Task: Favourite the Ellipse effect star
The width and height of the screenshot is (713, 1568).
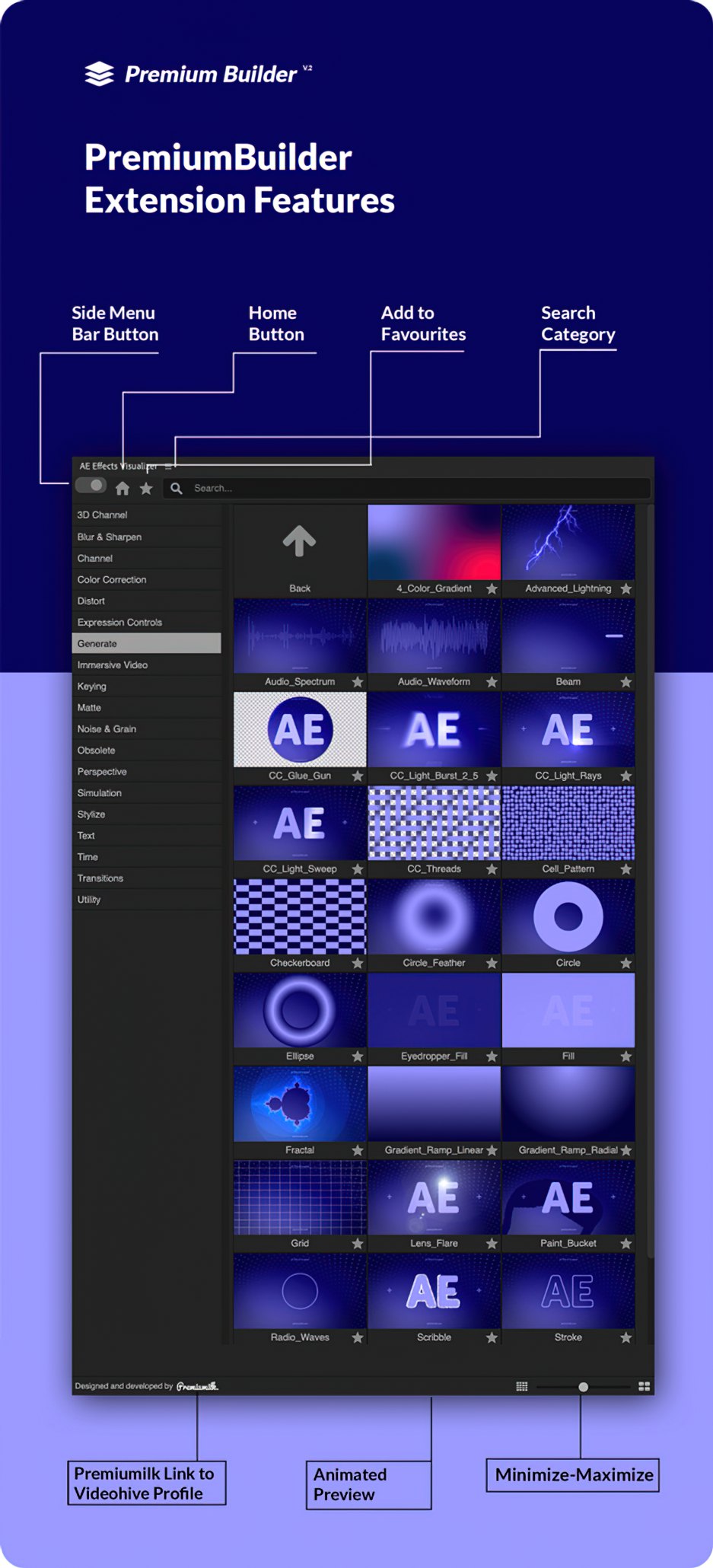Action: (358, 1056)
